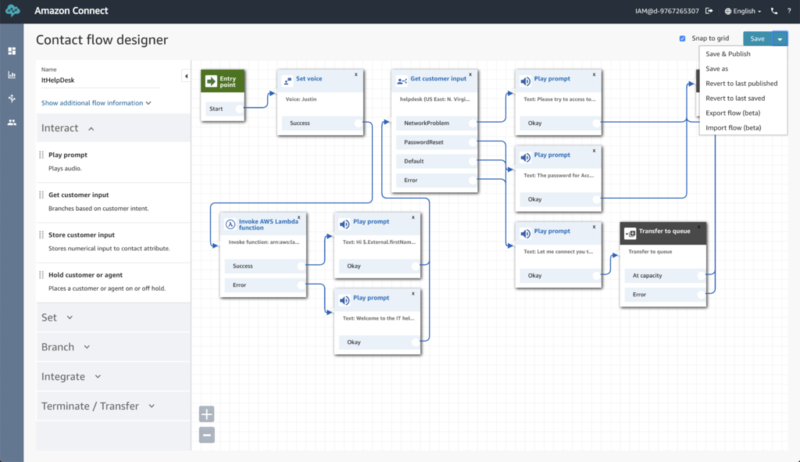Click the IAM@d-9767265307 user label

coord(667,11)
